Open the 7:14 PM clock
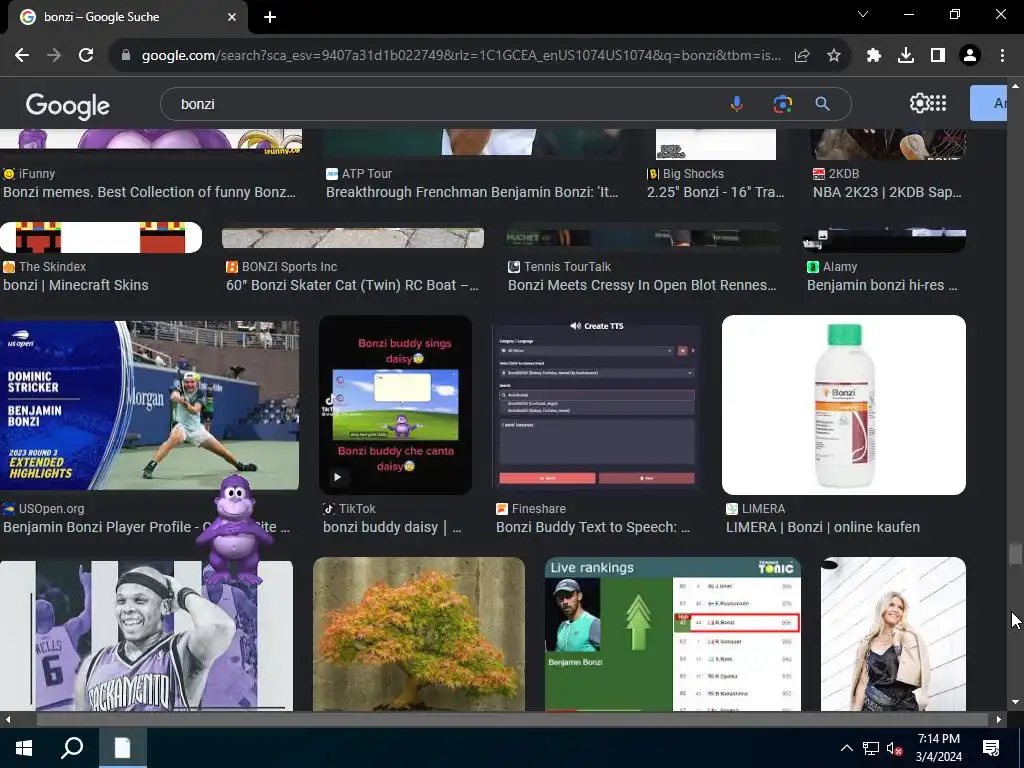The width and height of the screenshot is (1024, 768). point(938,748)
